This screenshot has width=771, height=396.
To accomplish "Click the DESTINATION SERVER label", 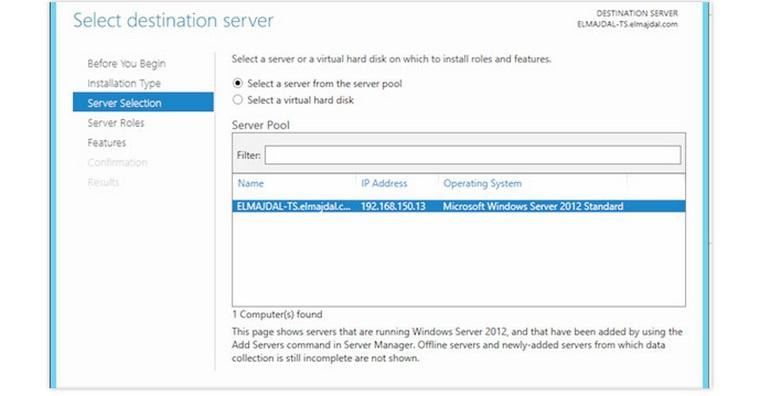I will click(x=637, y=13).
